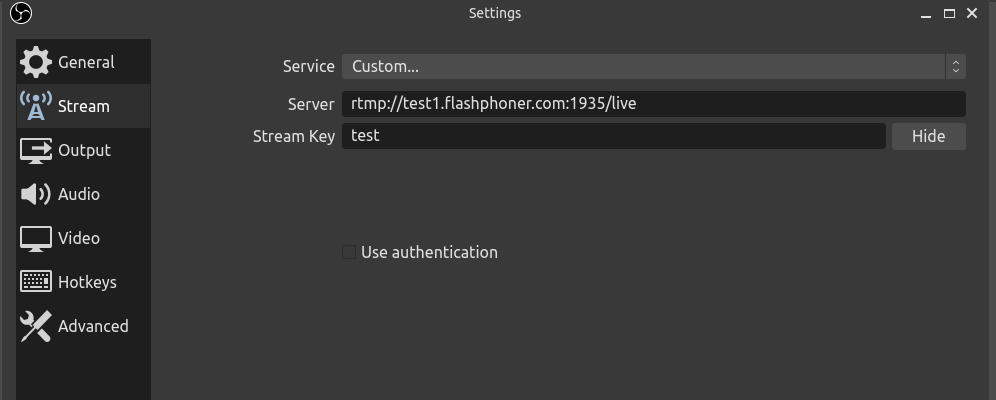Maximize the Settings window
Viewport: 996px width, 400px height.
[950, 13]
